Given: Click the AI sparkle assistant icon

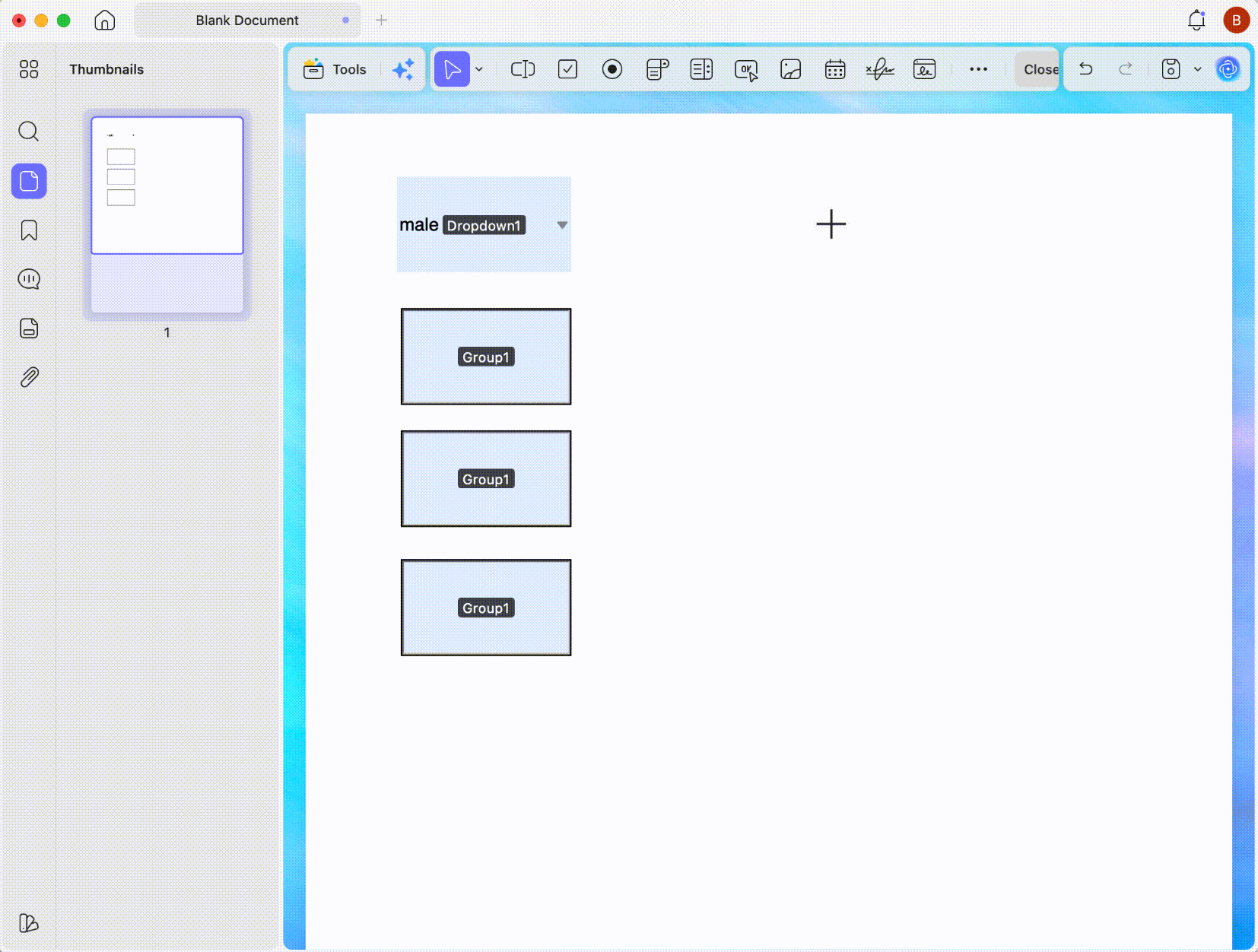Looking at the screenshot, I should (403, 69).
